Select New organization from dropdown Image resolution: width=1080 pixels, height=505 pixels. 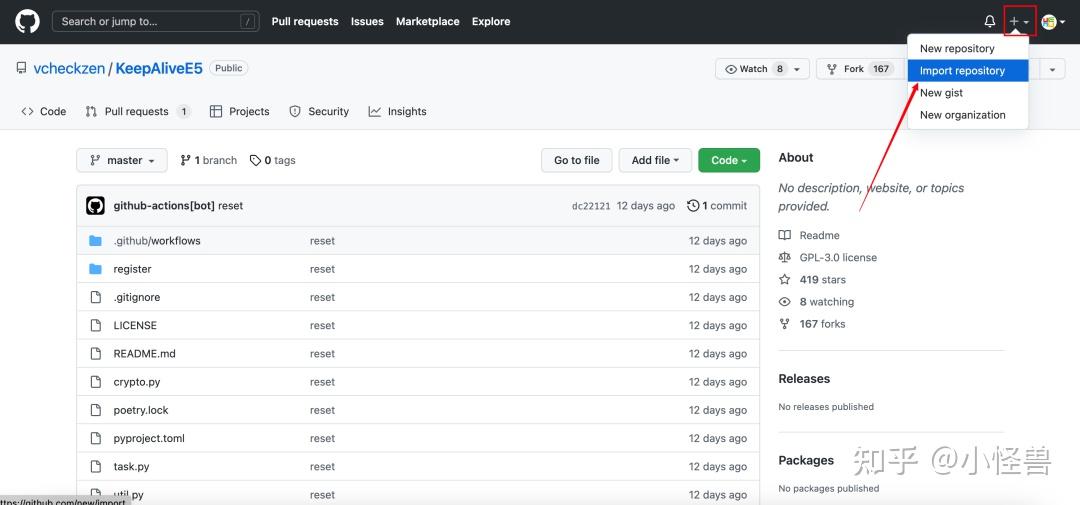tap(968, 114)
